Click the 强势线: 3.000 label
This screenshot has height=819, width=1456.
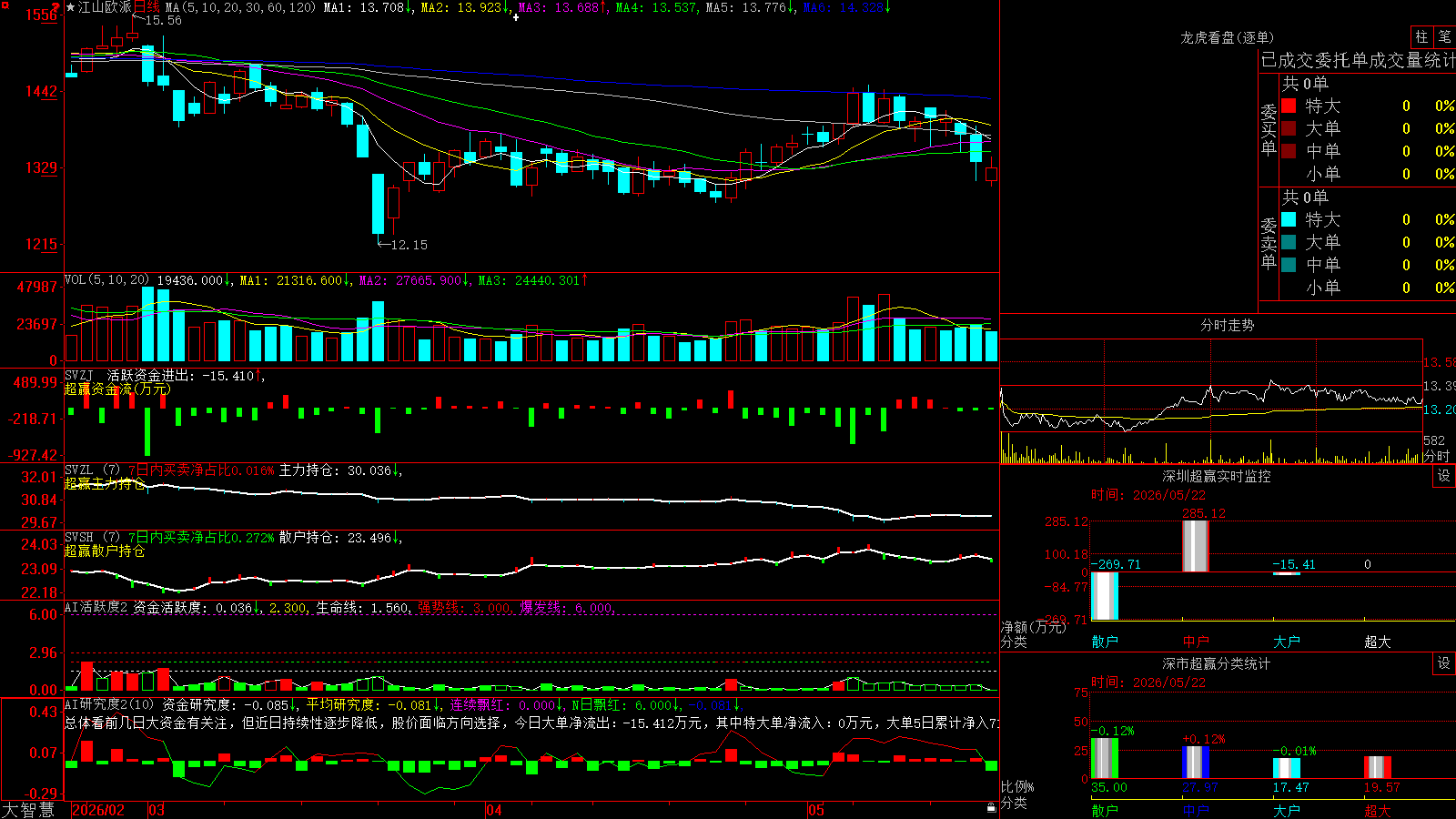tap(465, 608)
